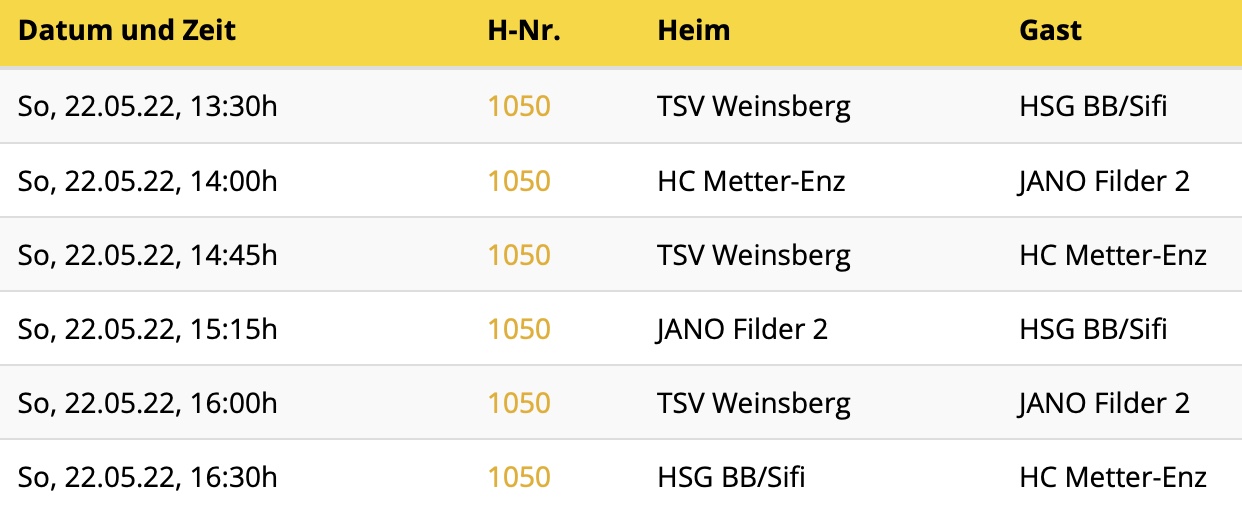Image resolution: width=1242 pixels, height=508 pixels.
Task: Click the Heim column header
Action: (x=694, y=30)
